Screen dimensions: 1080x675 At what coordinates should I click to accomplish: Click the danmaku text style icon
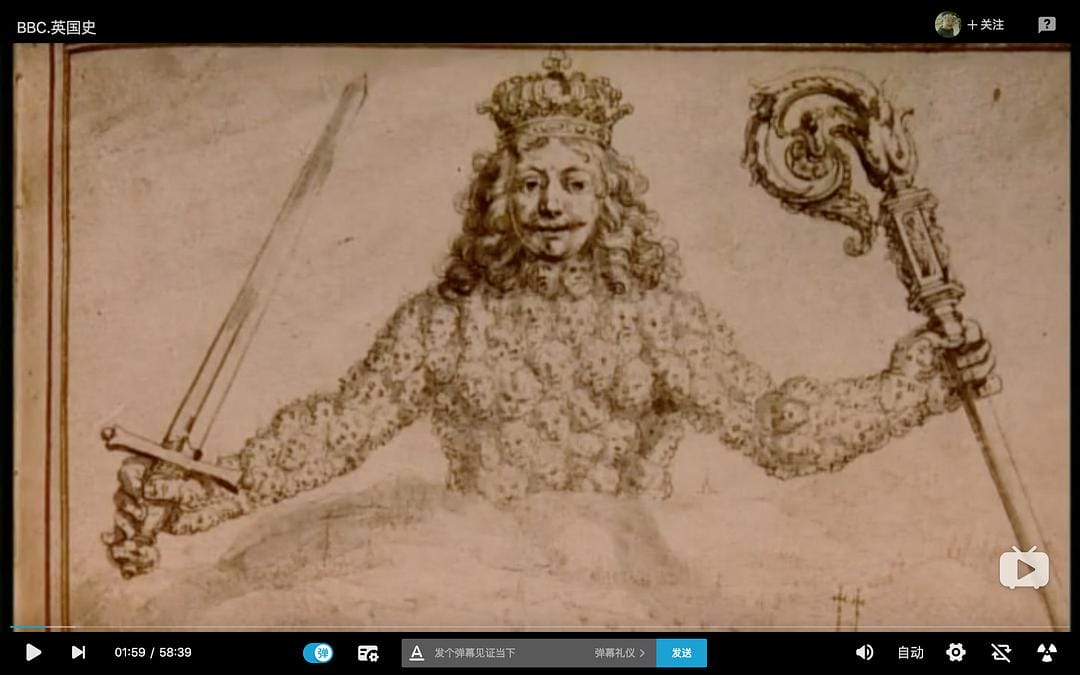pos(415,652)
